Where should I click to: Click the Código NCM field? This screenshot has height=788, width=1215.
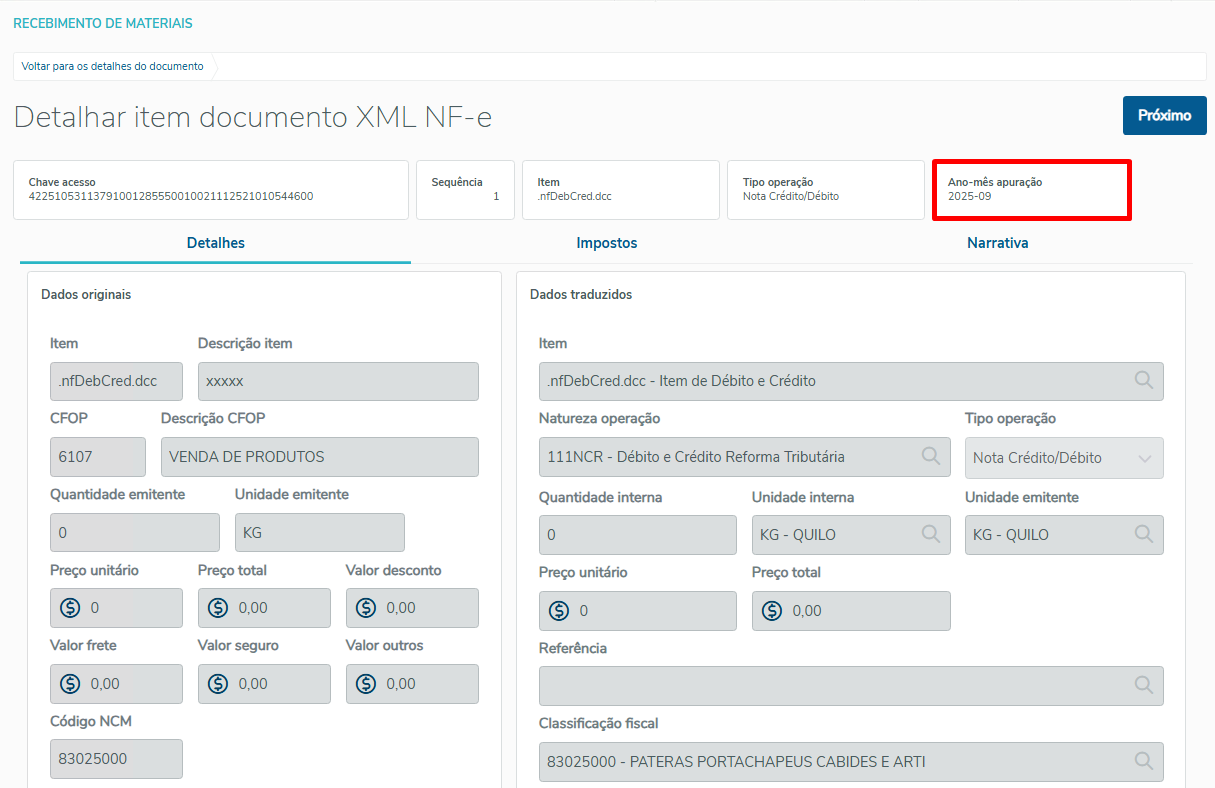point(116,759)
